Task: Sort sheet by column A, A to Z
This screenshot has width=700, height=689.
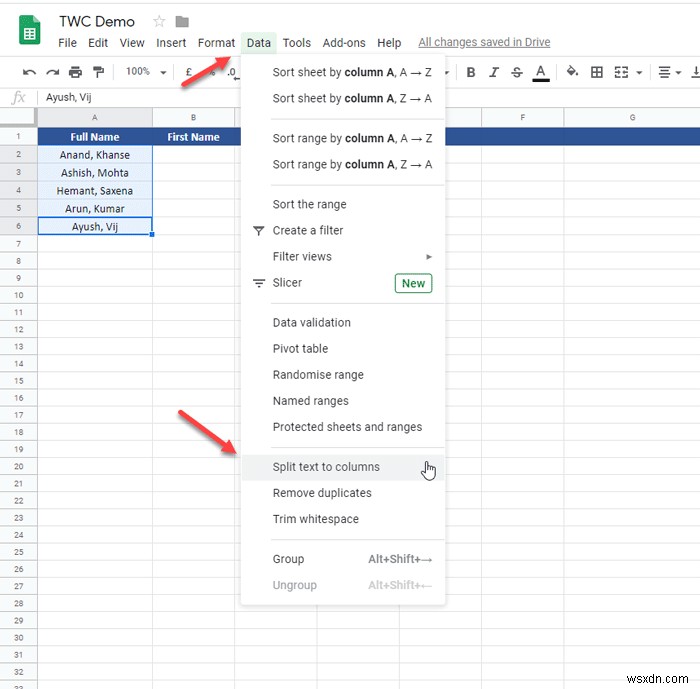Action: click(343, 72)
